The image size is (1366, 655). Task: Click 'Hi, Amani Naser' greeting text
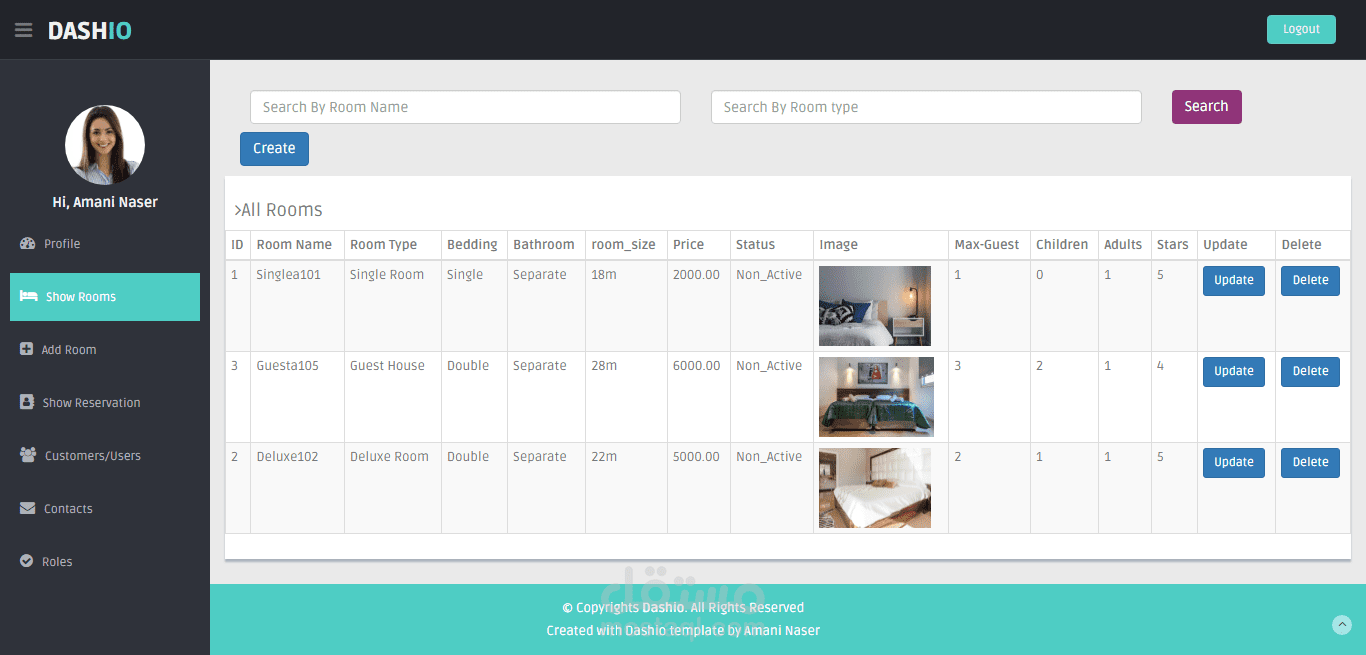tap(105, 202)
